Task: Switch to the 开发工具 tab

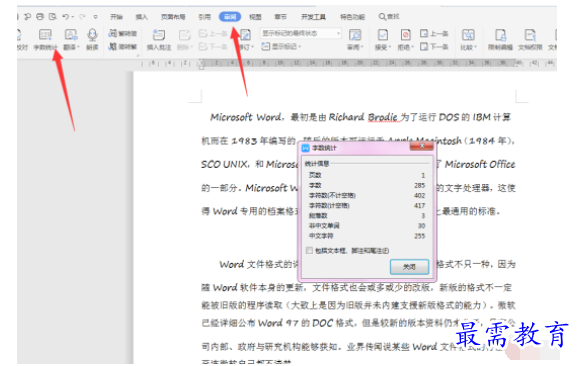Action: (x=313, y=17)
